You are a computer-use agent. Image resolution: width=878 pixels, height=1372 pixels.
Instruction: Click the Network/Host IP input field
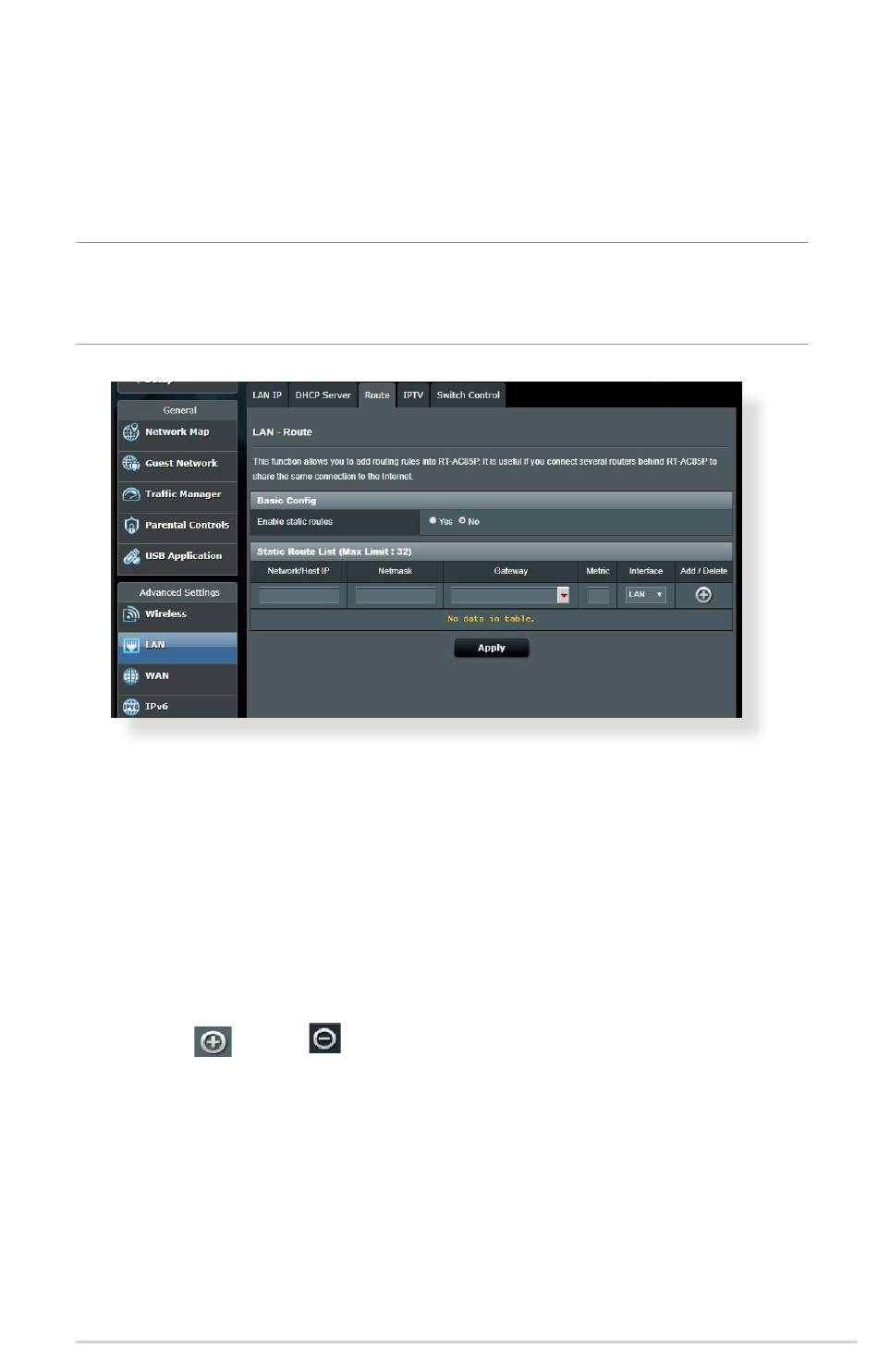click(299, 596)
